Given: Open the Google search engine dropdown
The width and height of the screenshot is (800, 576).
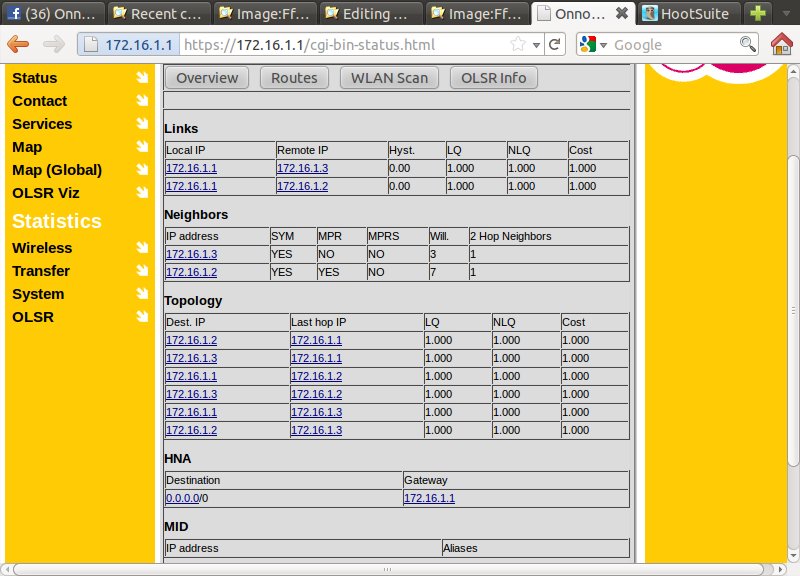Looking at the screenshot, I should (x=593, y=45).
